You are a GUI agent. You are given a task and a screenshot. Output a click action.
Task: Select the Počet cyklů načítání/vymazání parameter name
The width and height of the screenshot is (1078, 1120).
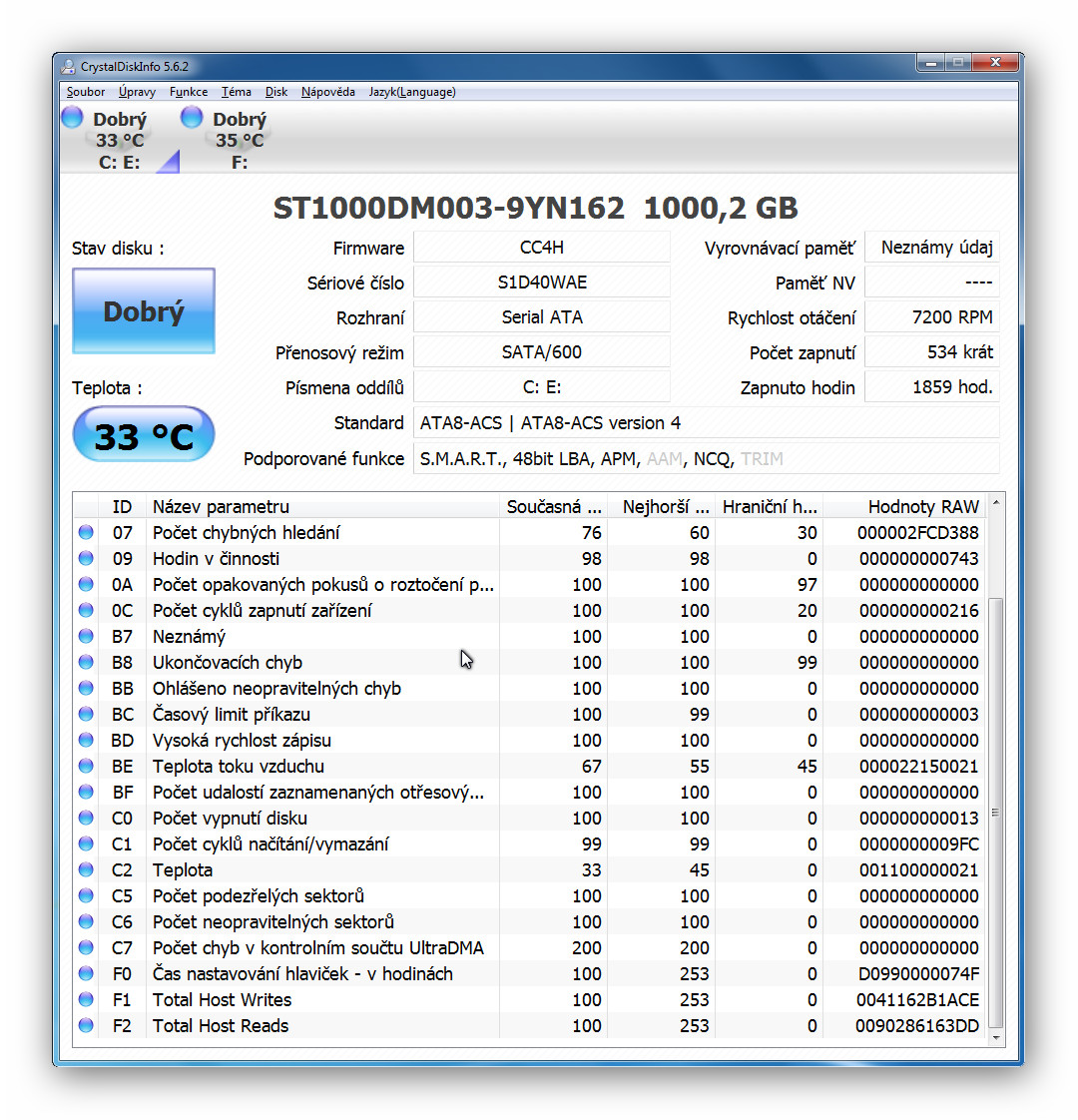point(270,844)
